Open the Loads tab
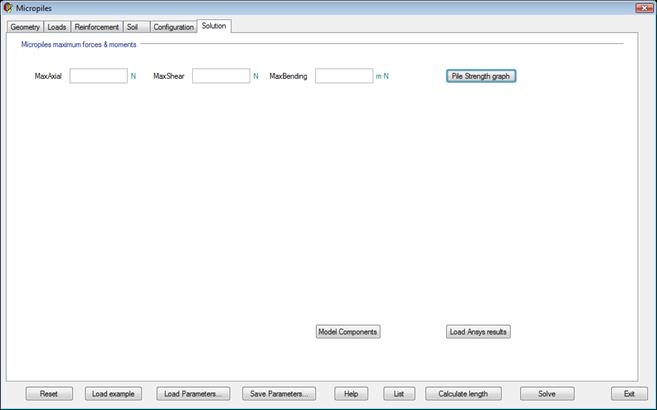Image resolution: width=657 pixels, height=410 pixels. [x=57, y=27]
